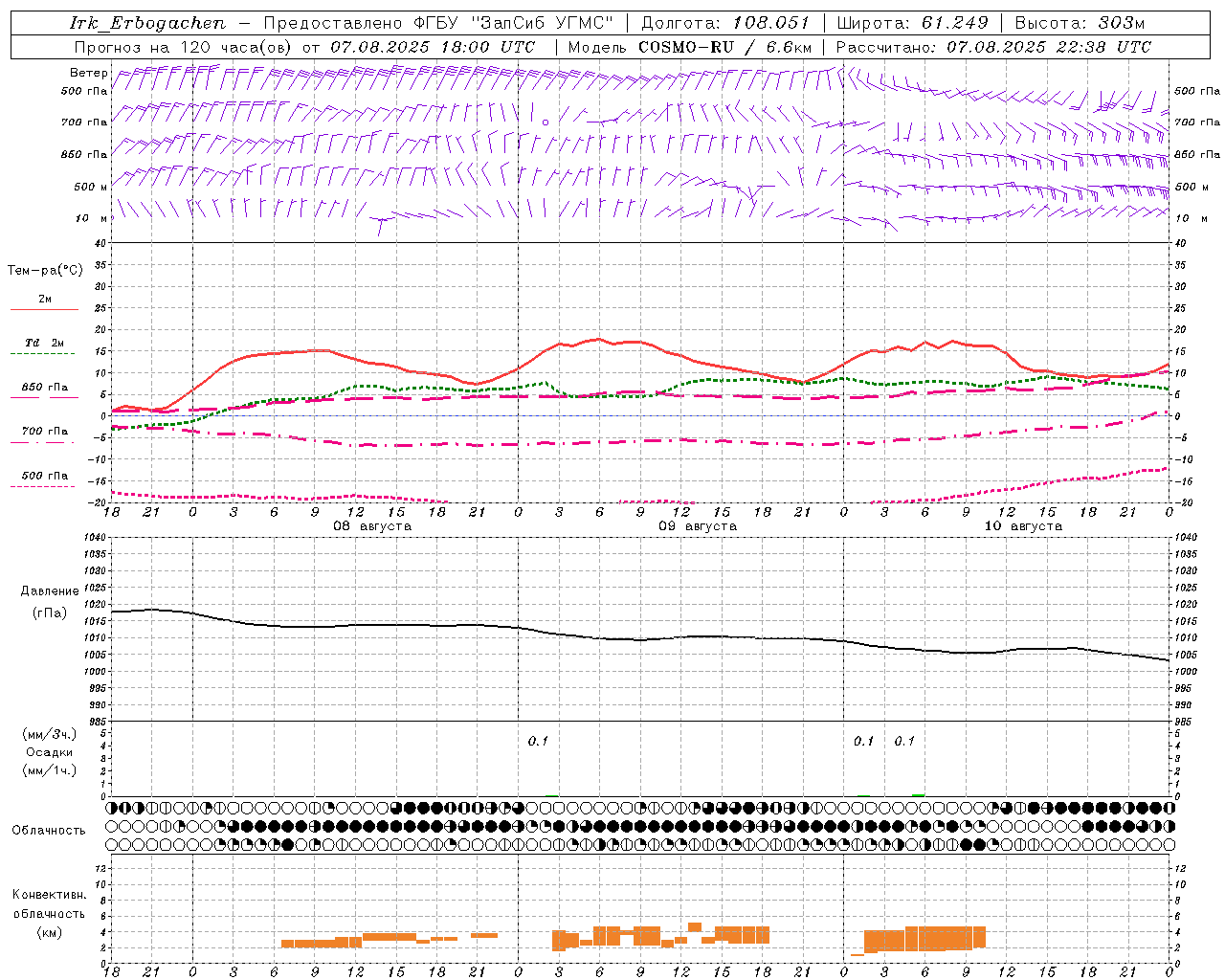The height and width of the screenshot is (980, 1225).
Task: Select the 'Широта: 61.249' header field
Action: [912, 23]
